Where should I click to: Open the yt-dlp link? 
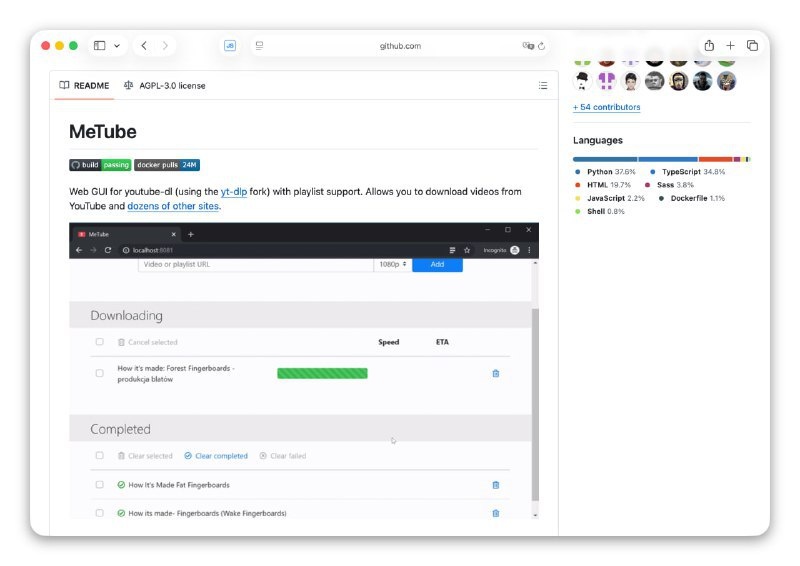pyautogui.click(x=234, y=192)
